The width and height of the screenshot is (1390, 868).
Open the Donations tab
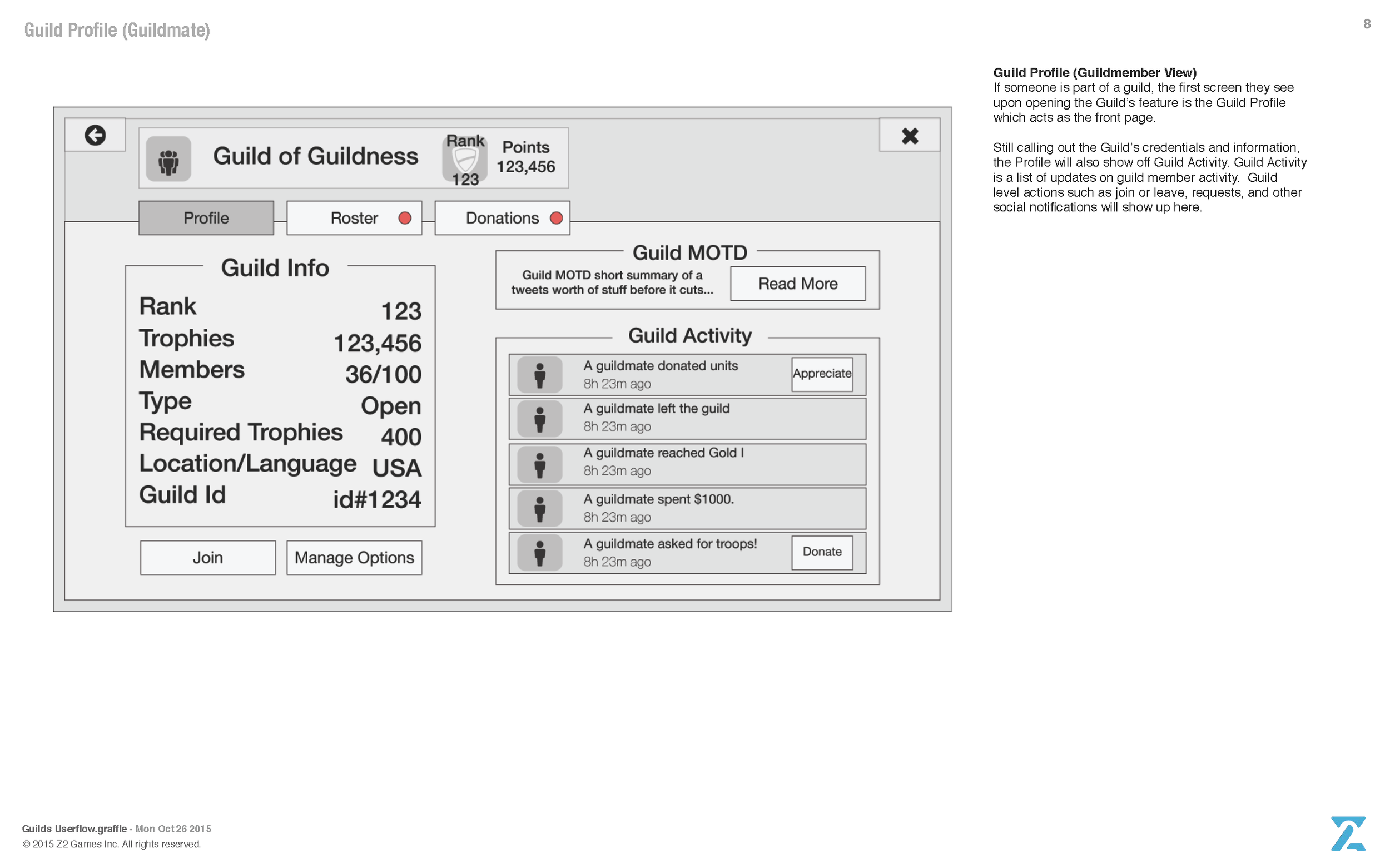[x=502, y=218]
